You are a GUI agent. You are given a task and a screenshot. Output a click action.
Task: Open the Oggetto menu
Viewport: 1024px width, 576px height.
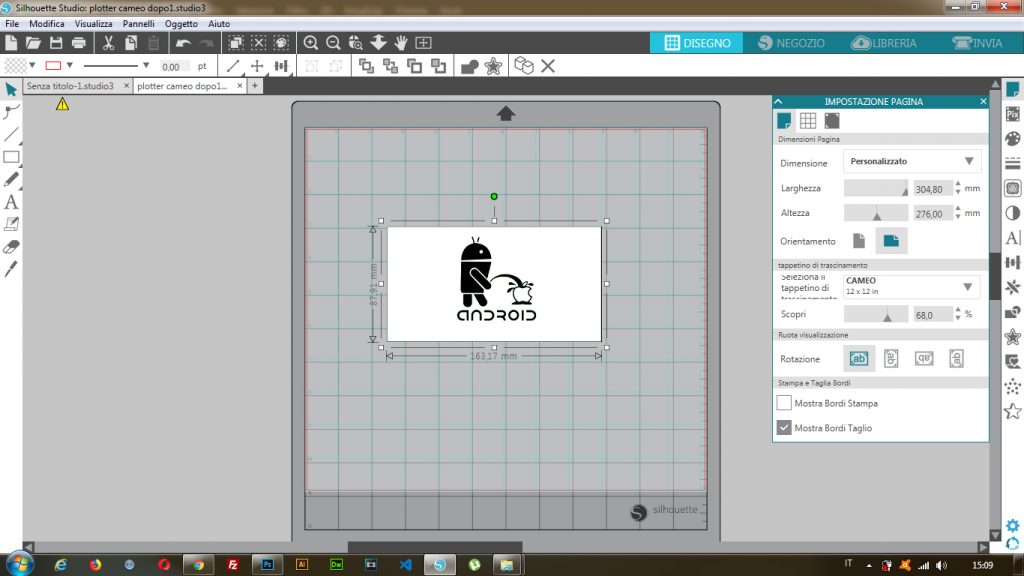(x=181, y=24)
